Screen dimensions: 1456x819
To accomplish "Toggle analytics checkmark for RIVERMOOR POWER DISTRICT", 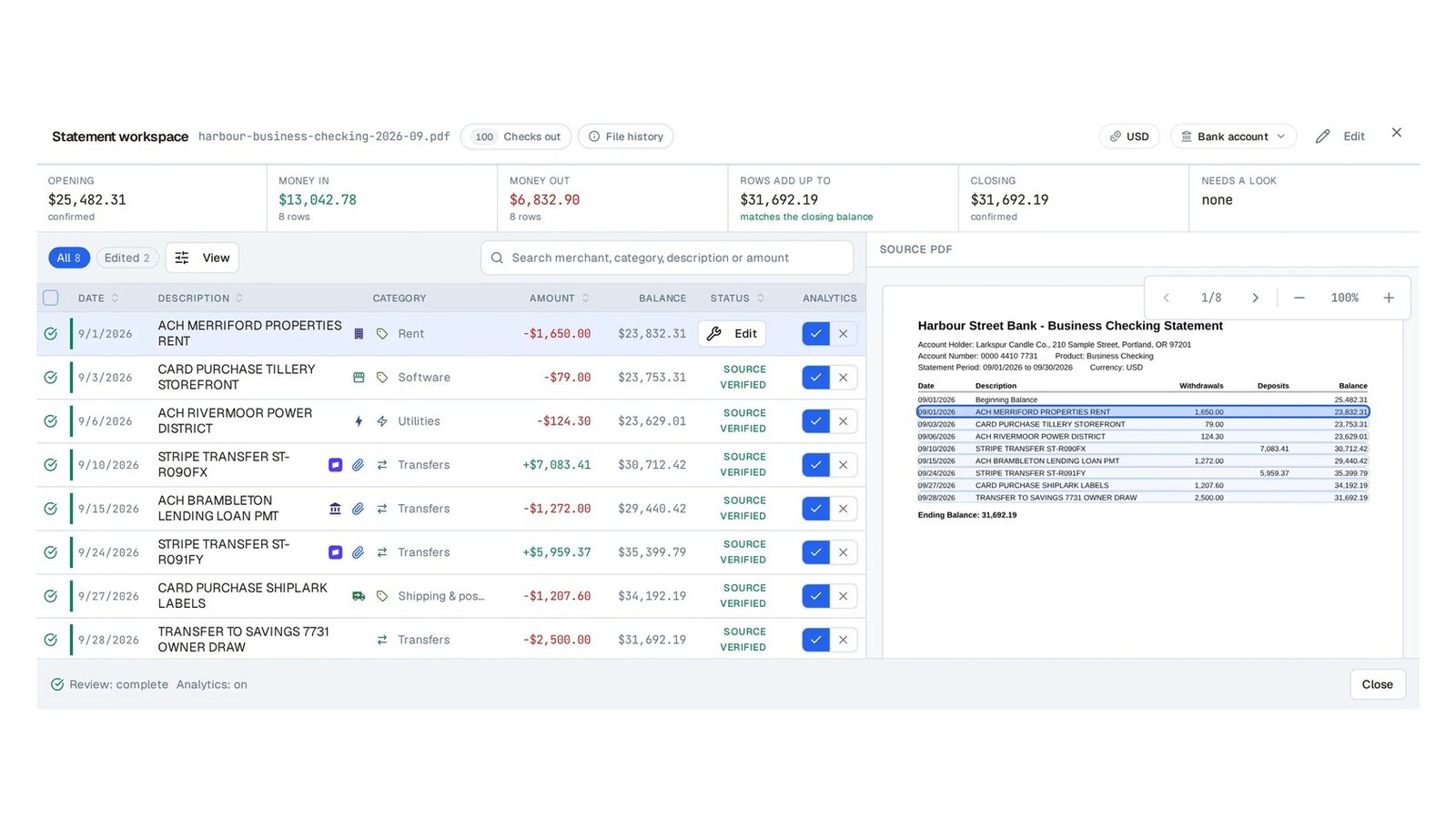I will [x=815, y=421].
